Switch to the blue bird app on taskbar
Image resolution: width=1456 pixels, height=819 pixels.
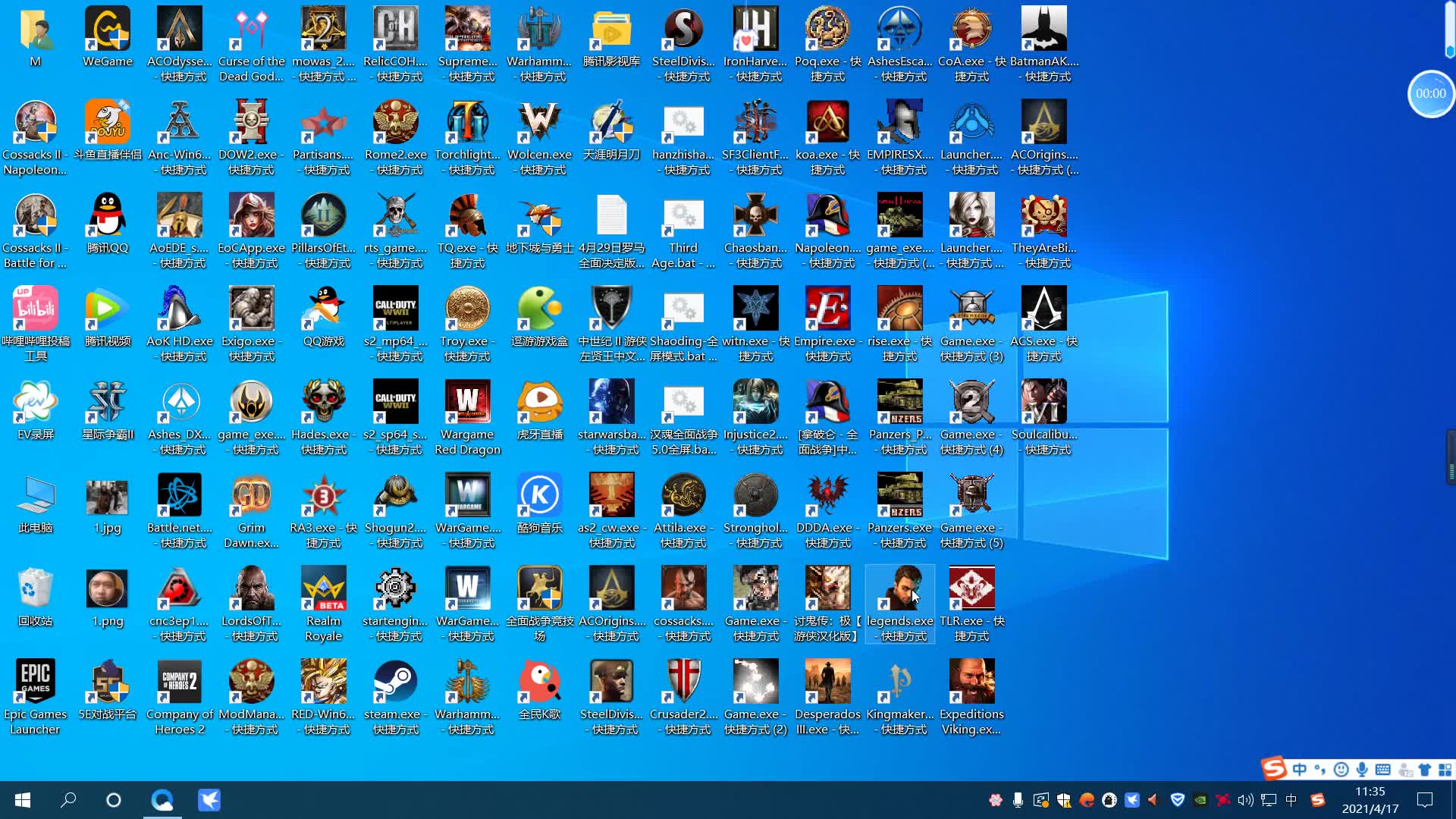click(209, 800)
